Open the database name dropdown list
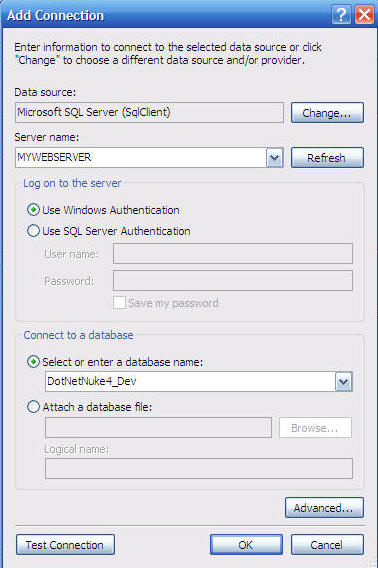The width and height of the screenshot is (378, 568). 343,382
